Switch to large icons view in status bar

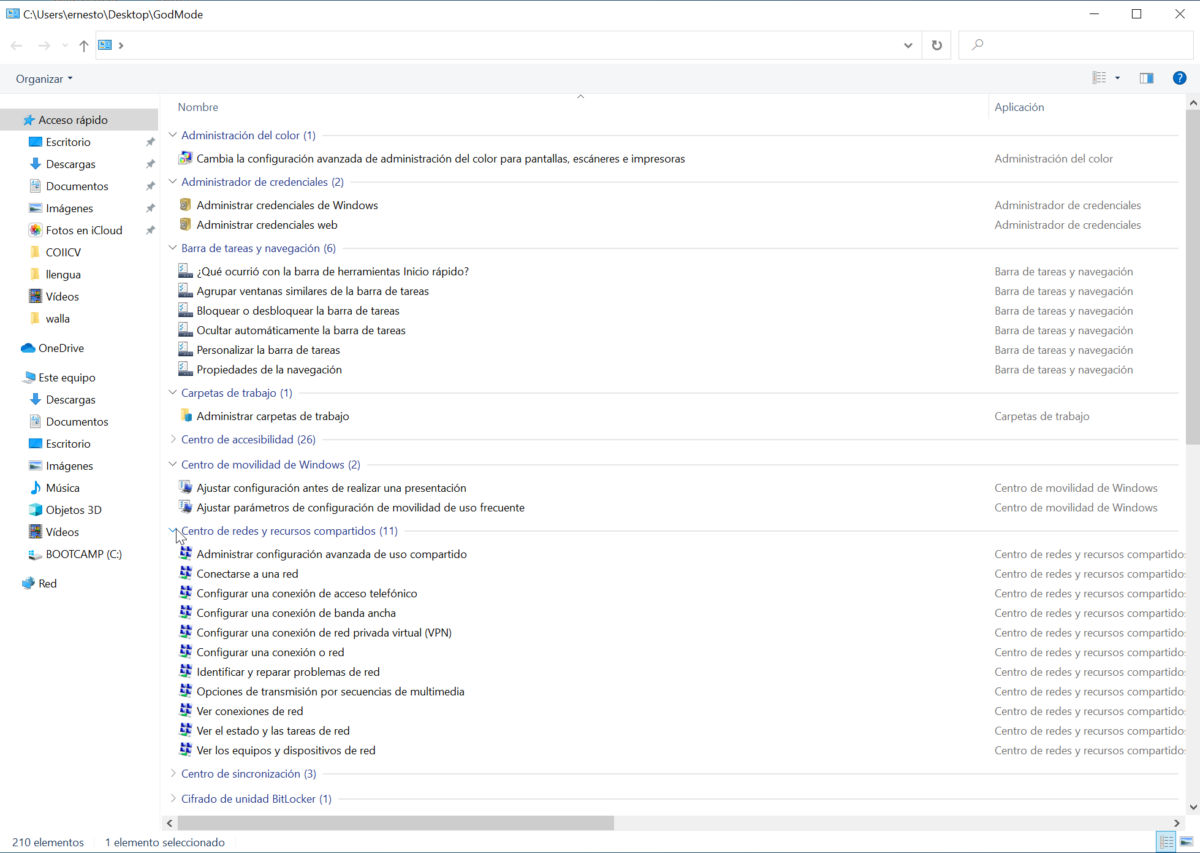pos(1186,842)
